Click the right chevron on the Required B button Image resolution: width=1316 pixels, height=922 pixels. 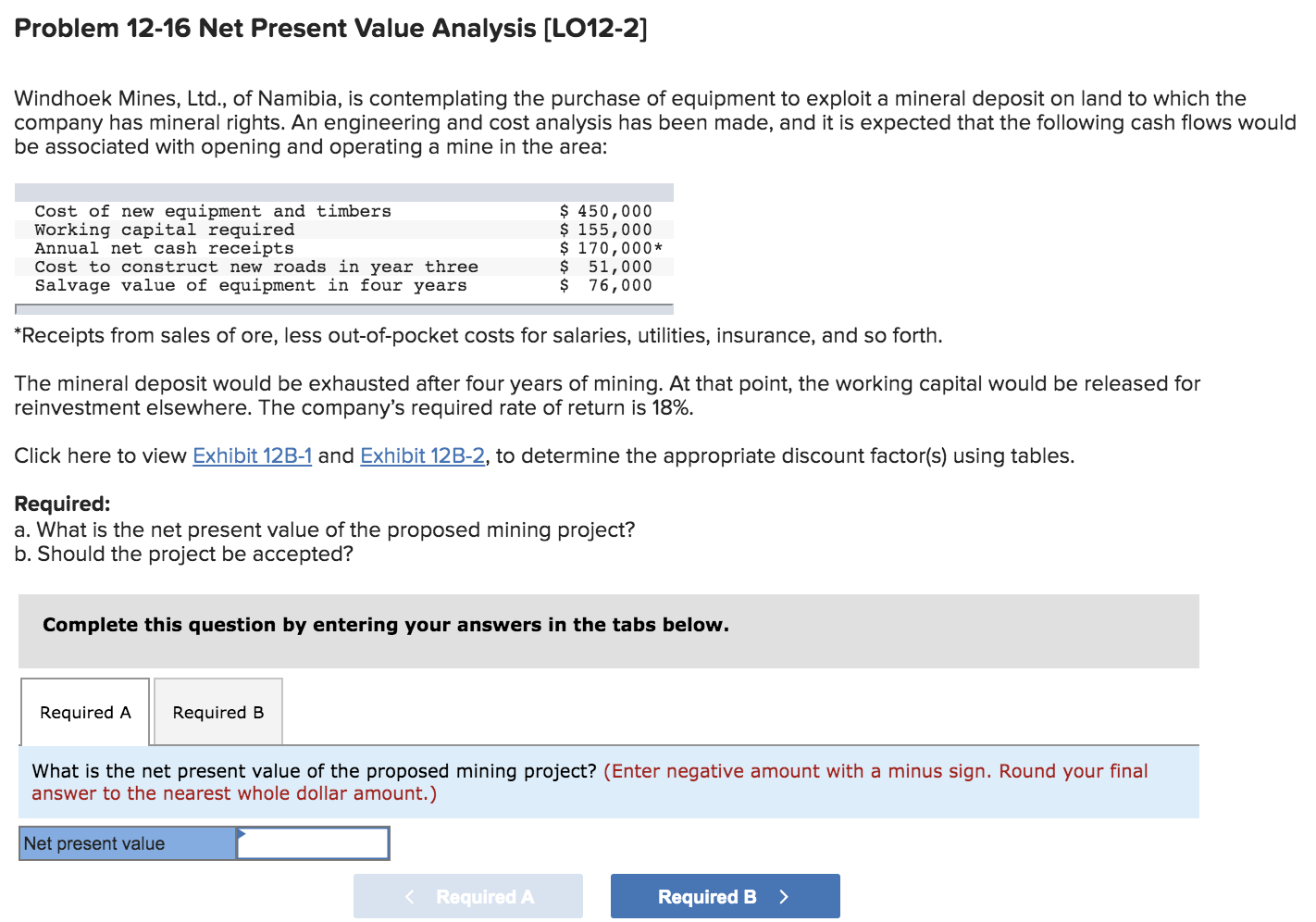782,895
